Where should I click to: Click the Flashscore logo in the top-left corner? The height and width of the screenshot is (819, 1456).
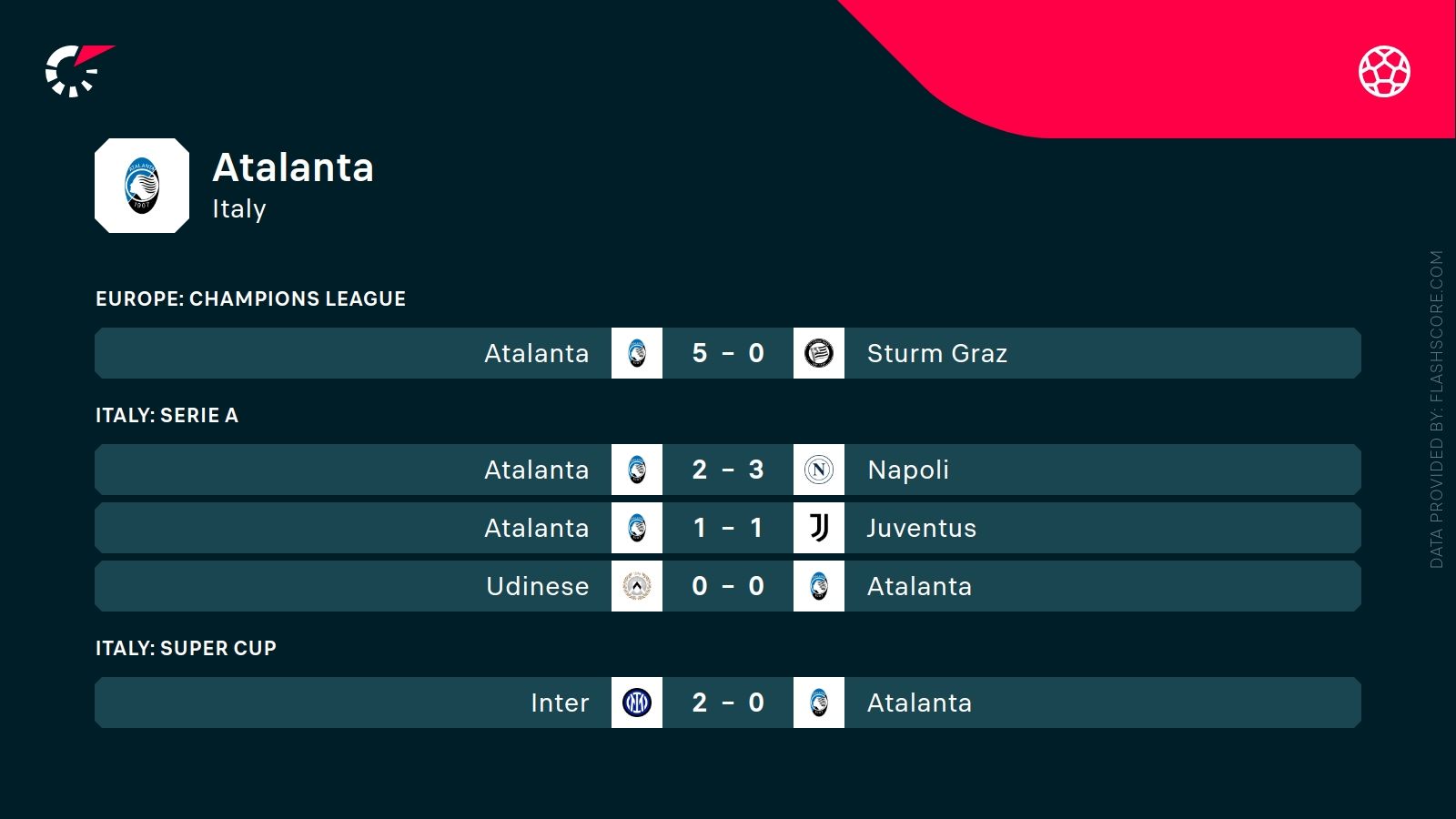[77, 70]
